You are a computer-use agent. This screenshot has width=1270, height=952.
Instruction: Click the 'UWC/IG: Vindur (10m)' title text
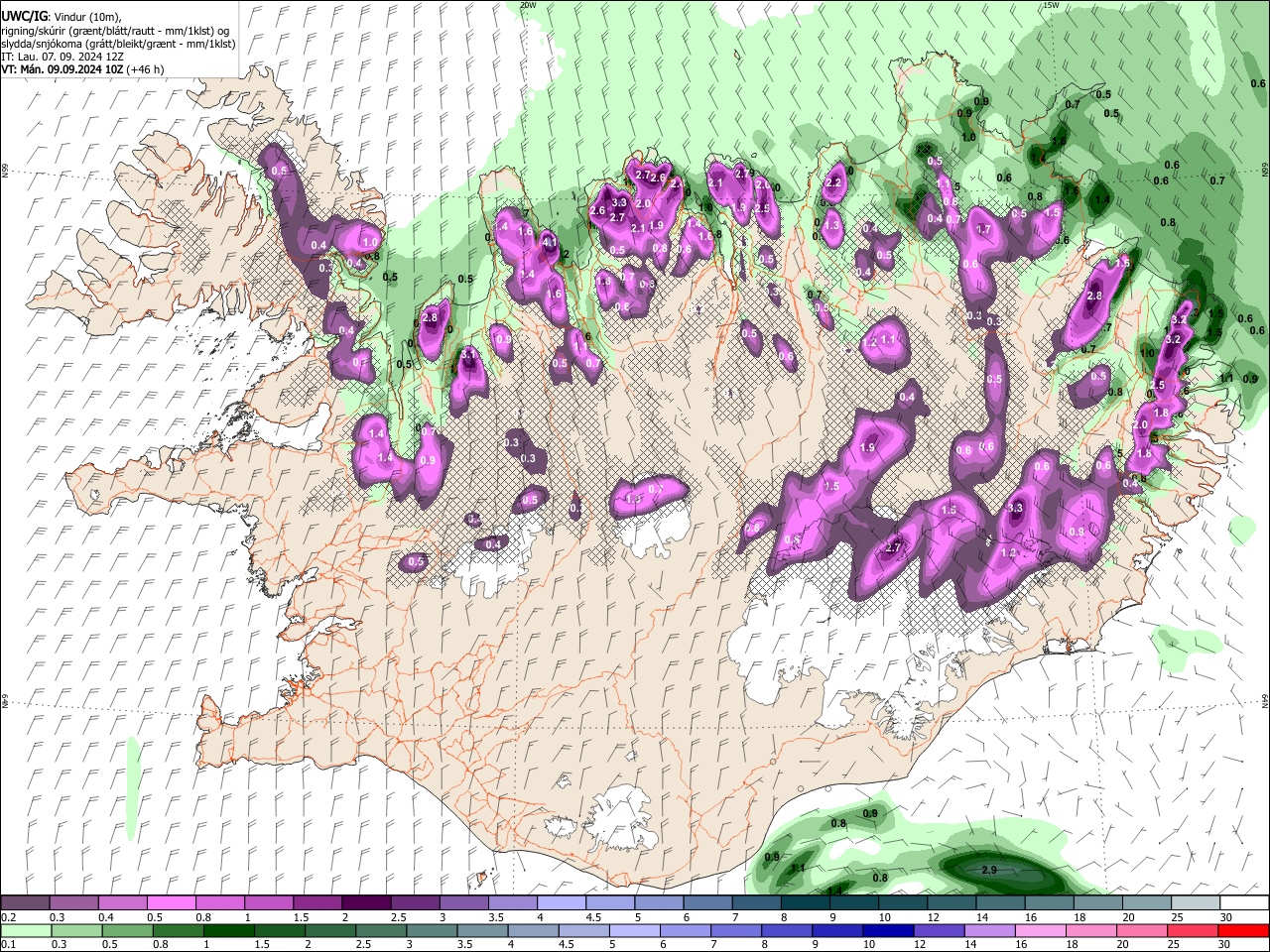coord(62,17)
